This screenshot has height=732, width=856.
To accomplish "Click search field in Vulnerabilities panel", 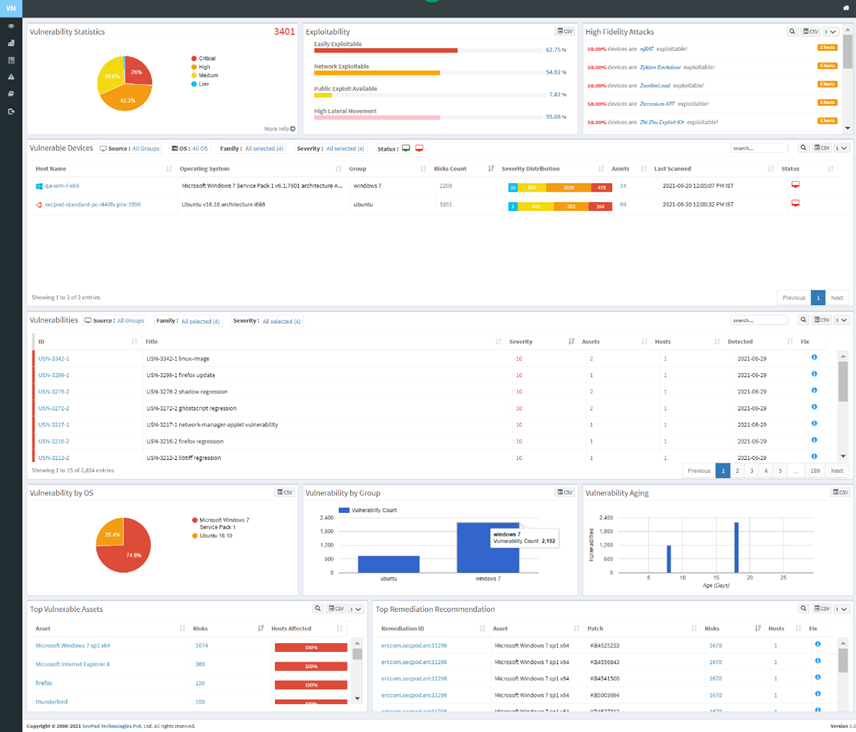I will pyautogui.click(x=759, y=320).
